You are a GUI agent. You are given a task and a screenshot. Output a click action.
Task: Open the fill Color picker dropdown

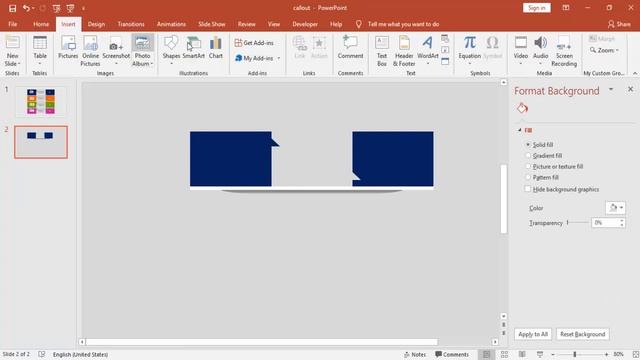click(x=616, y=208)
